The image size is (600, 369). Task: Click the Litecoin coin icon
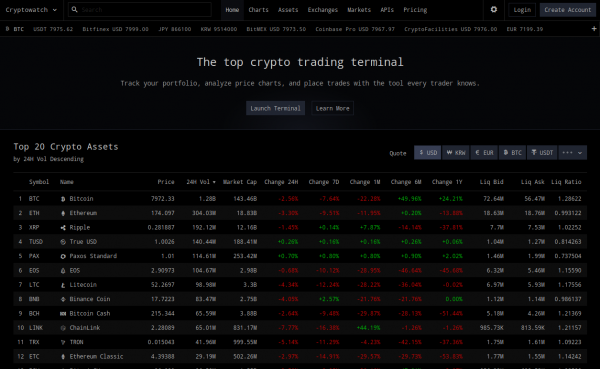63,285
